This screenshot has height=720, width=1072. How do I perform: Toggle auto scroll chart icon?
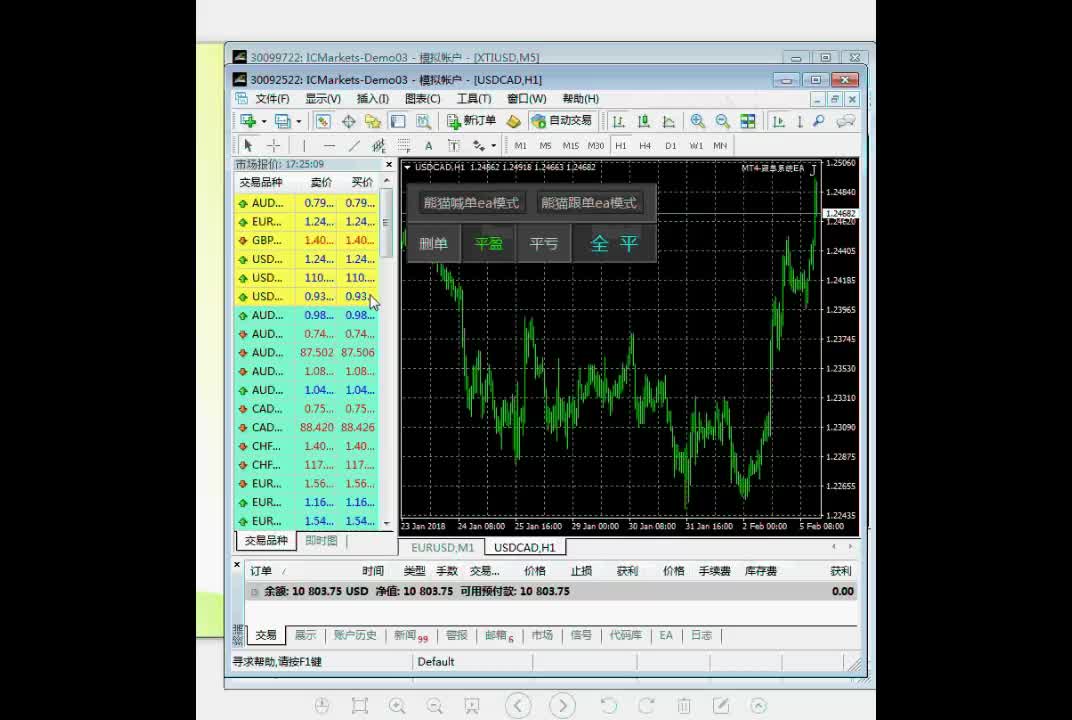pyautogui.click(x=778, y=121)
